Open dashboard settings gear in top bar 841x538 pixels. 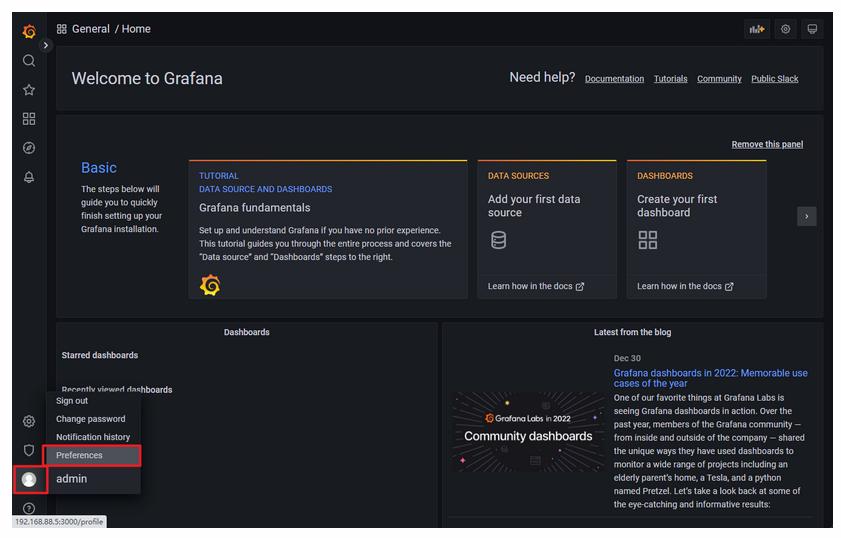click(785, 29)
